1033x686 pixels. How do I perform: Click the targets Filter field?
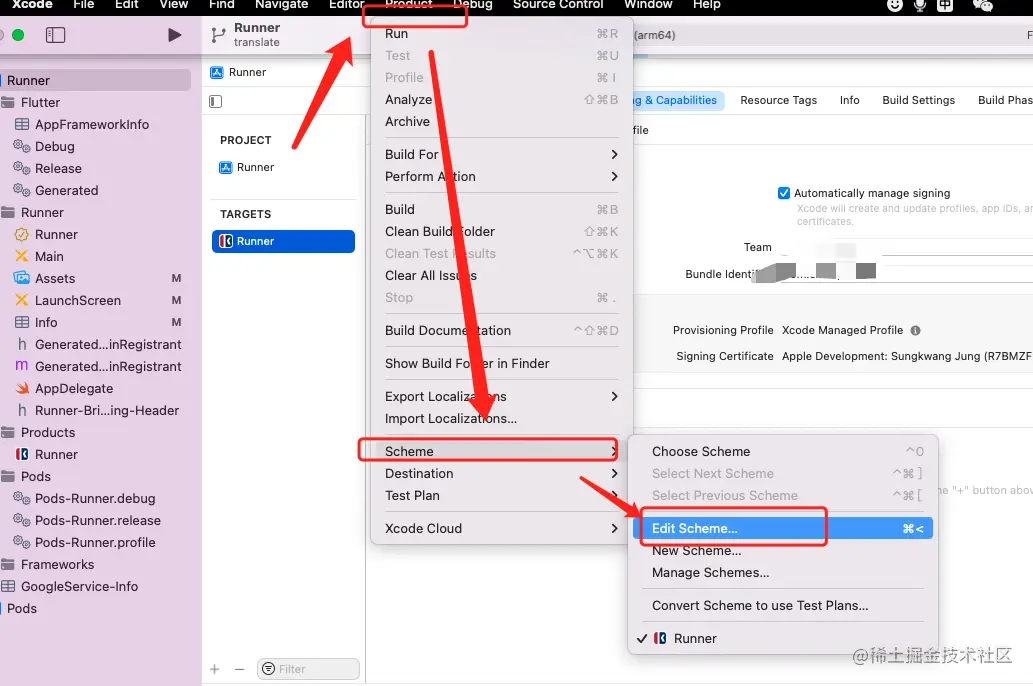pos(308,669)
